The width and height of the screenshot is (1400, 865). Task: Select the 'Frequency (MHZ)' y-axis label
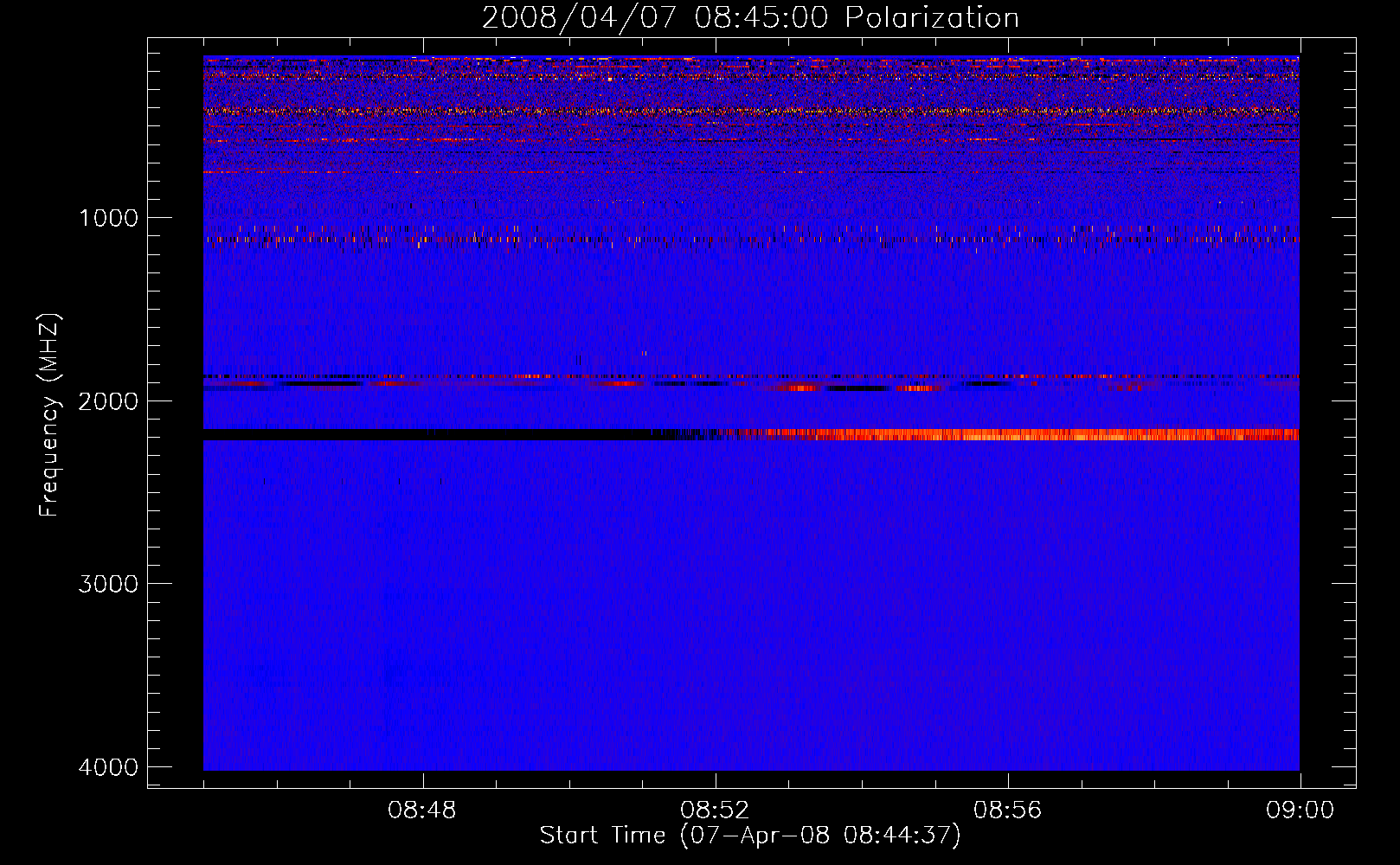[x=50, y=414]
